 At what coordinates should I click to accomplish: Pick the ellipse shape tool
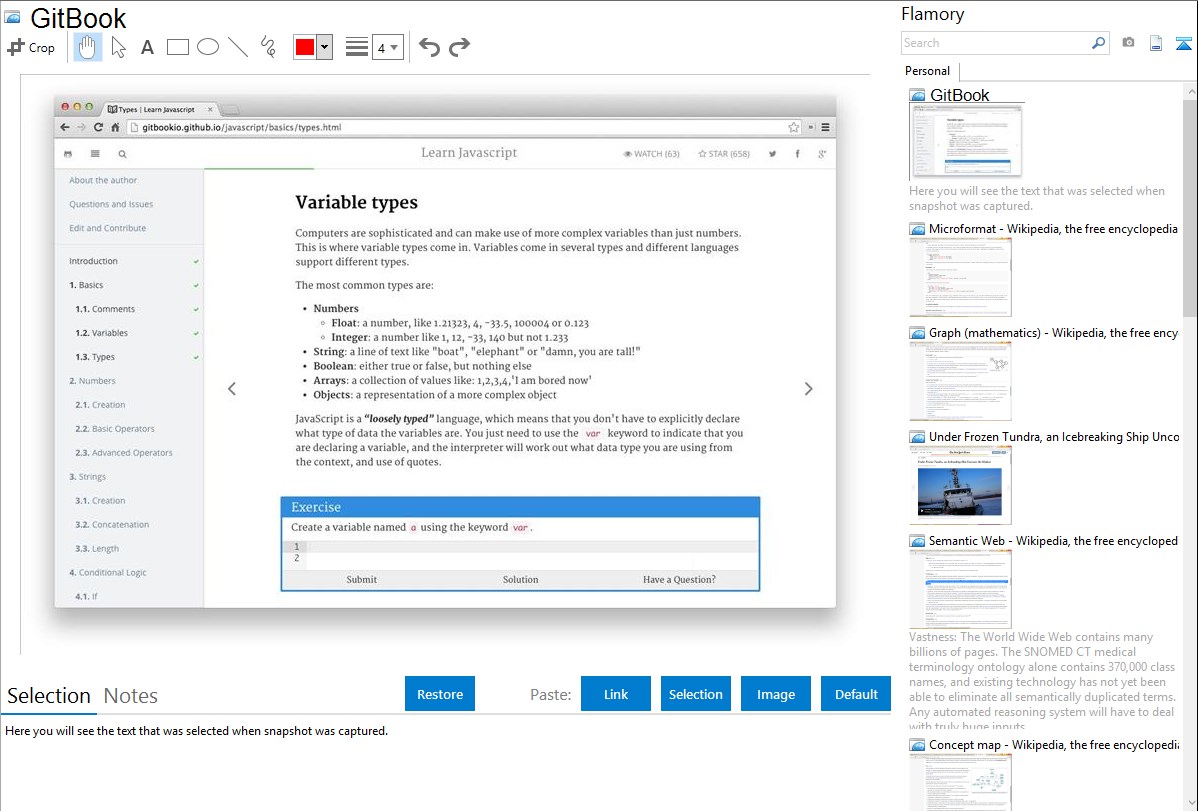coord(208,47)
